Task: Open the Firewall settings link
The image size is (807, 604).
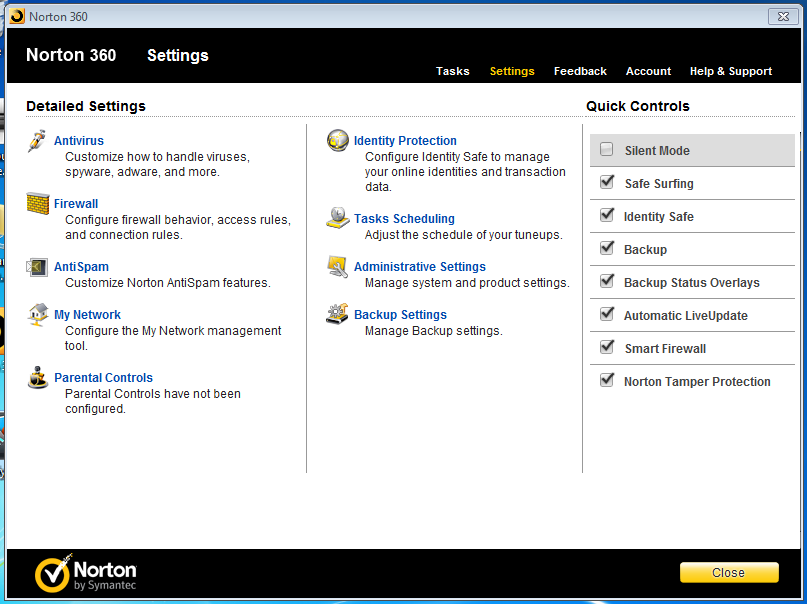Action: [x=76, y=204]
